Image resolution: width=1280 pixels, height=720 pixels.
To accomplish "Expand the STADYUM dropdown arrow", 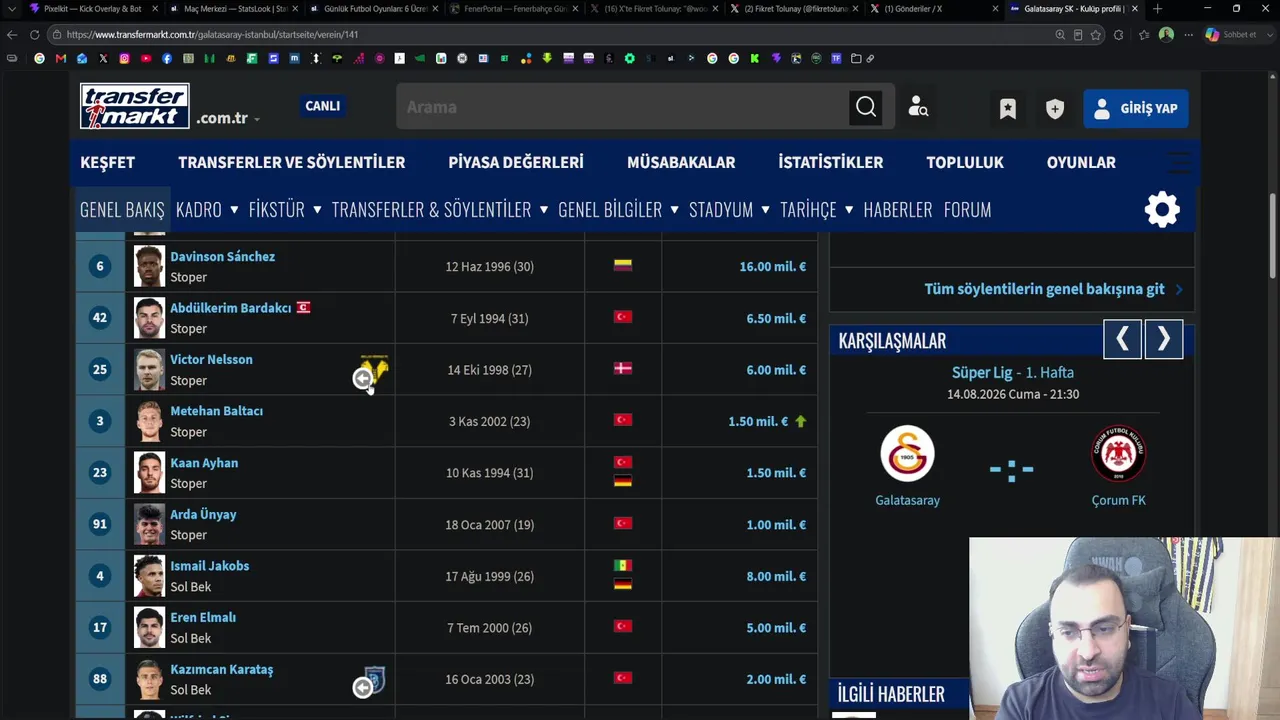I will (765, 209).
